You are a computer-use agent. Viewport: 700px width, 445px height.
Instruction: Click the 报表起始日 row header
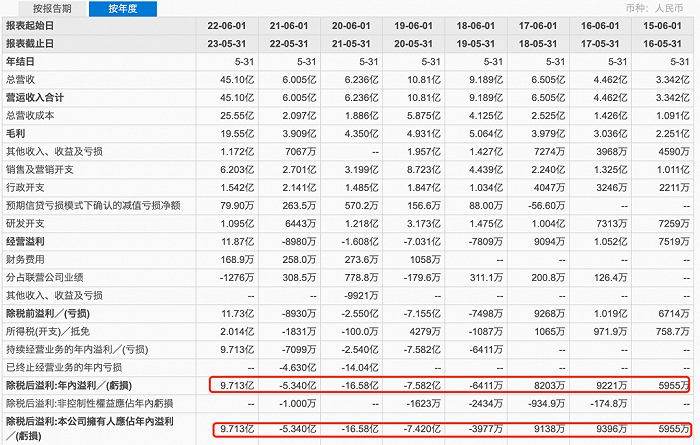[x=30, y=26]
